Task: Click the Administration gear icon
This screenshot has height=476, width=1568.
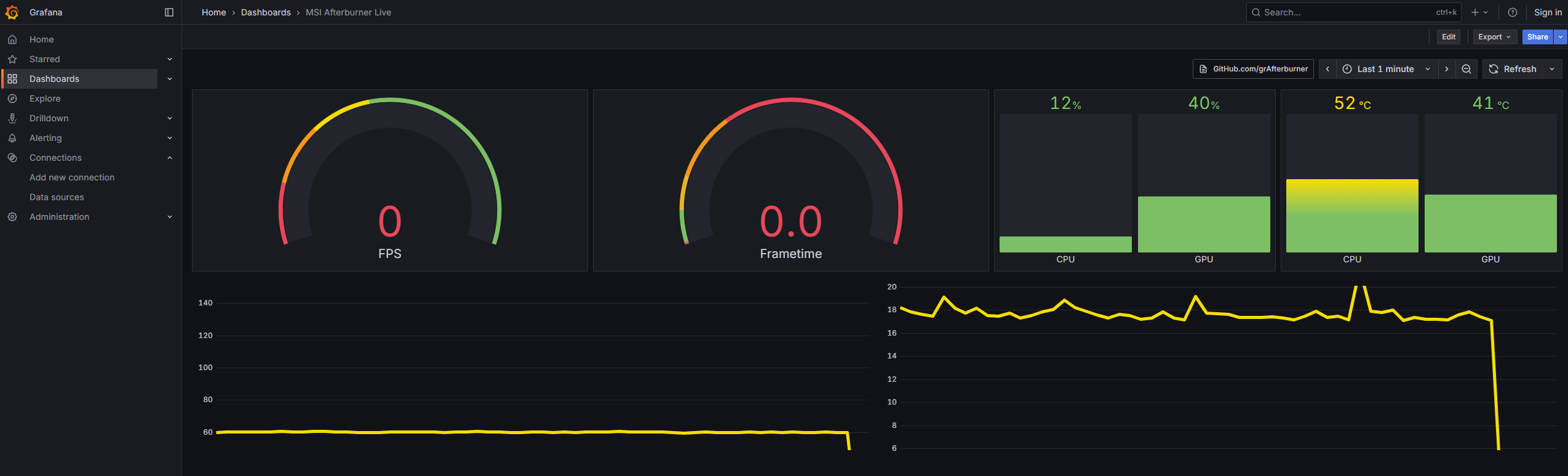Action: pyautogui.click(x=12, y=217)
